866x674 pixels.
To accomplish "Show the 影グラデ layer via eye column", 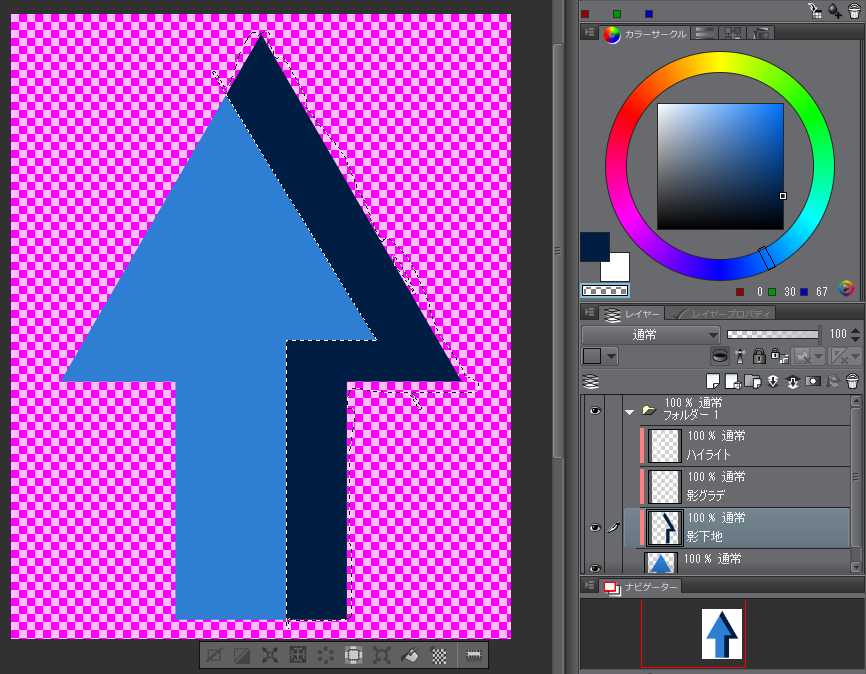I will [595, 487].
